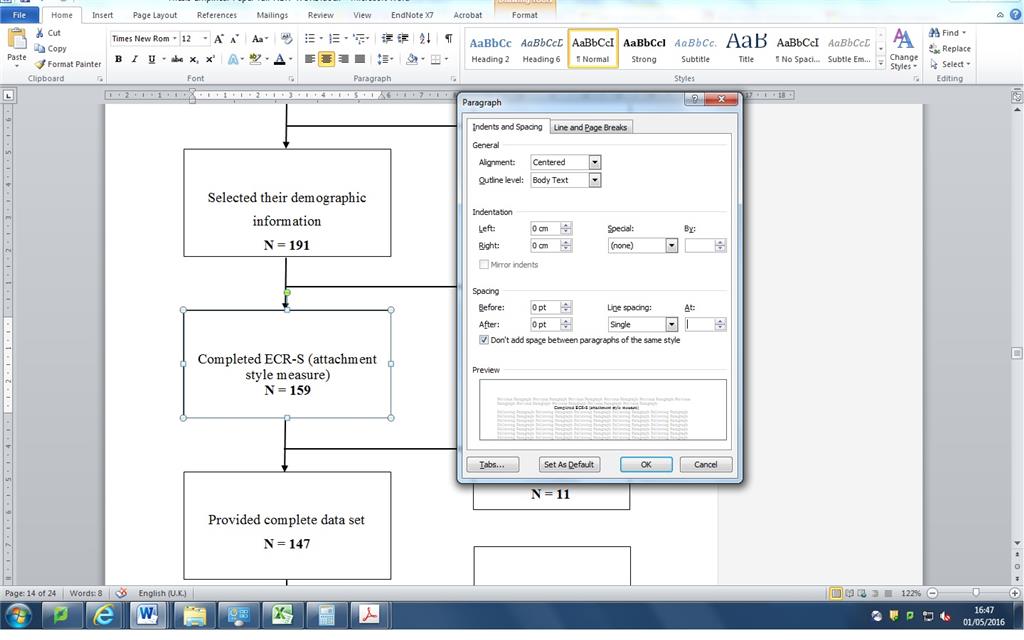
Task: Toggle 'Don't add space between paragraphs' checkbox
Action: tap(484, 340)
